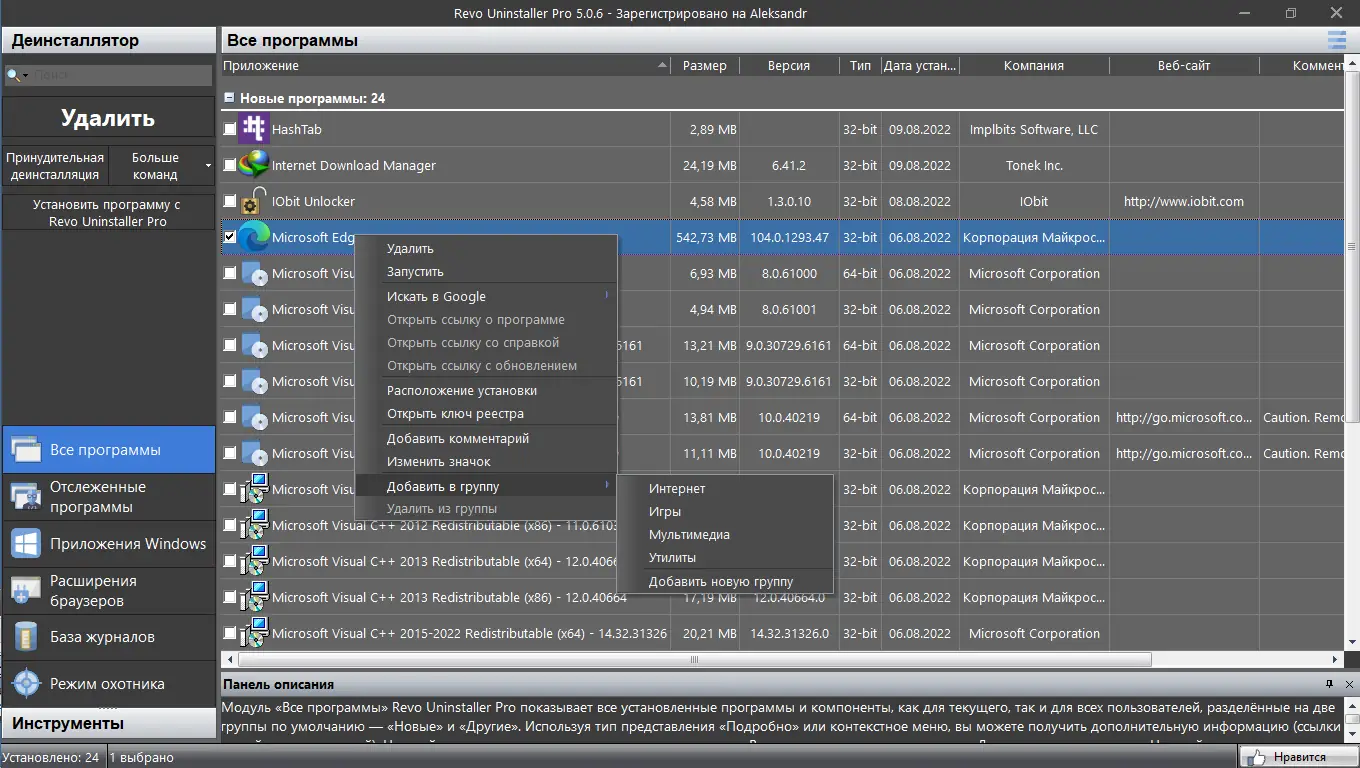The height and width of the screenshot is (768, 1360).
Task: Open the view menu via the blue lines icon
Action: coord(1337,40)
